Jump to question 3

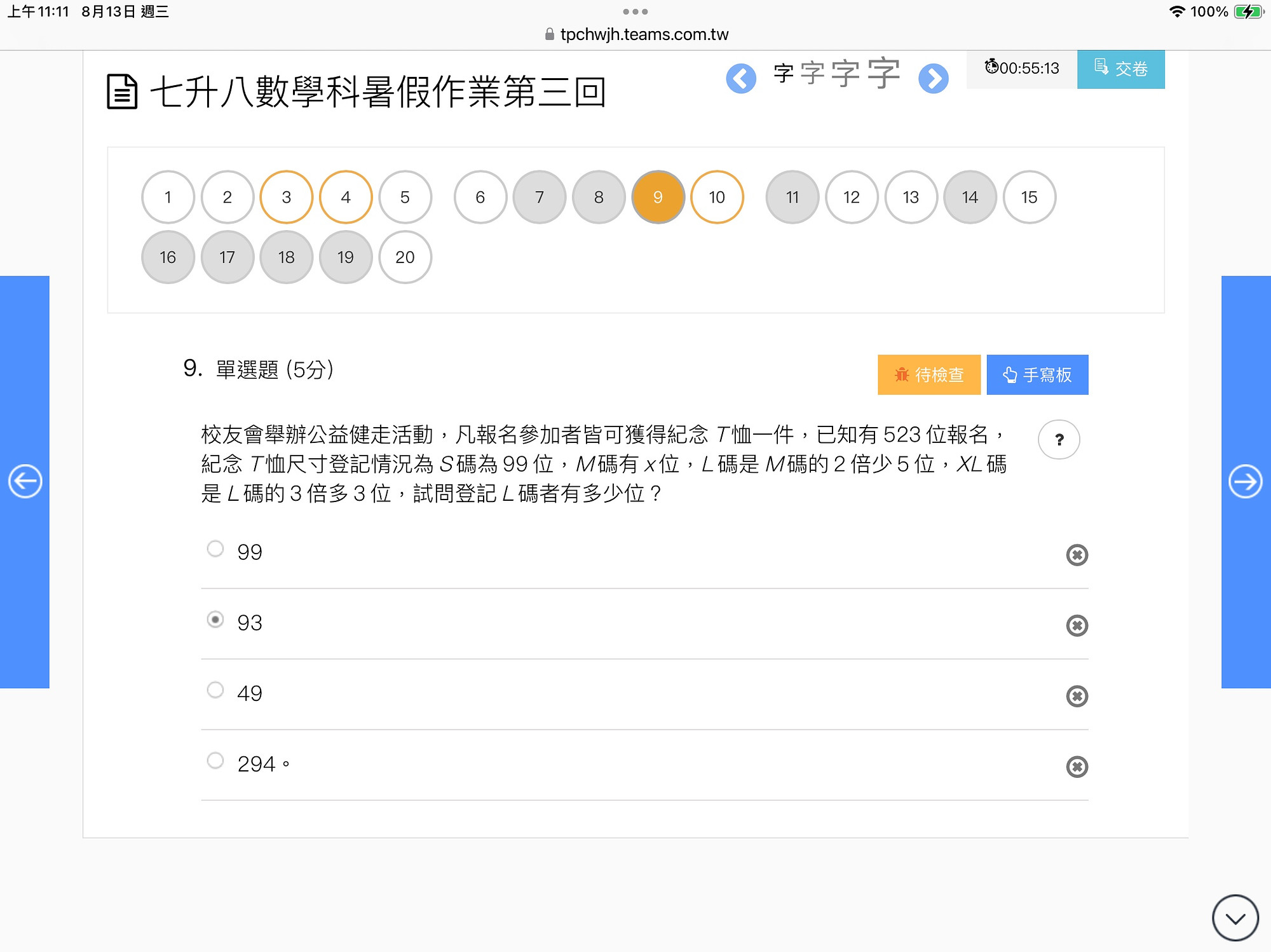click(x=286, y=197)
